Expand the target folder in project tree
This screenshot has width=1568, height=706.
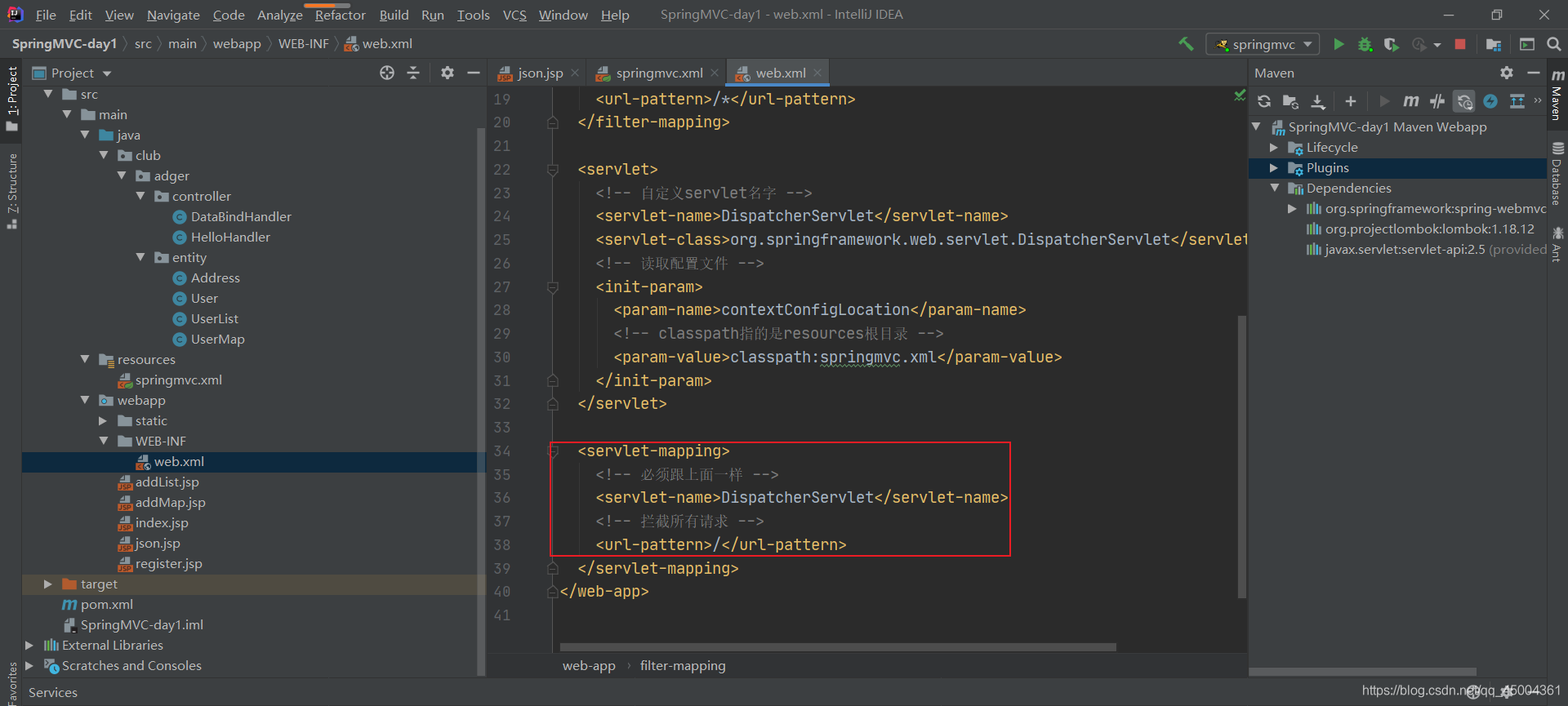[47, 584]
